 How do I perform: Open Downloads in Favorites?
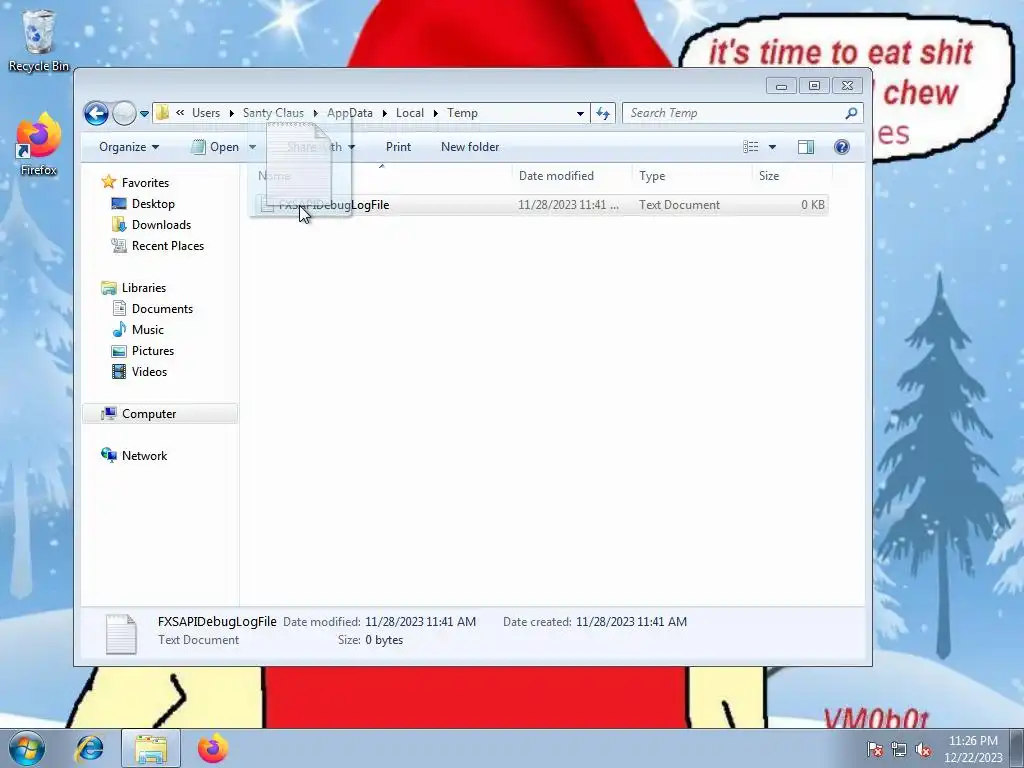161,225
